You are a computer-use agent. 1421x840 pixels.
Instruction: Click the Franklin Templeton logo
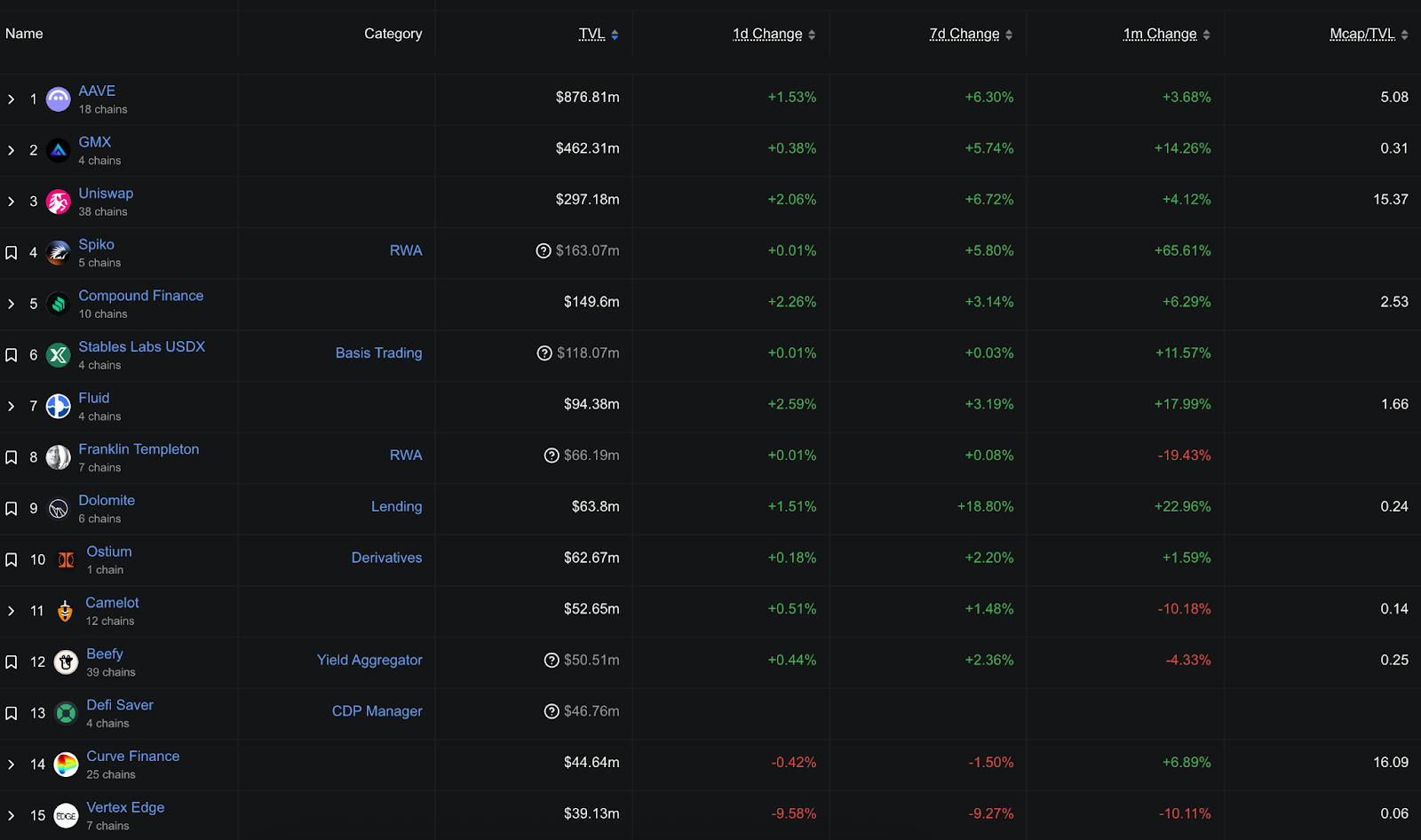coord(59,457)
